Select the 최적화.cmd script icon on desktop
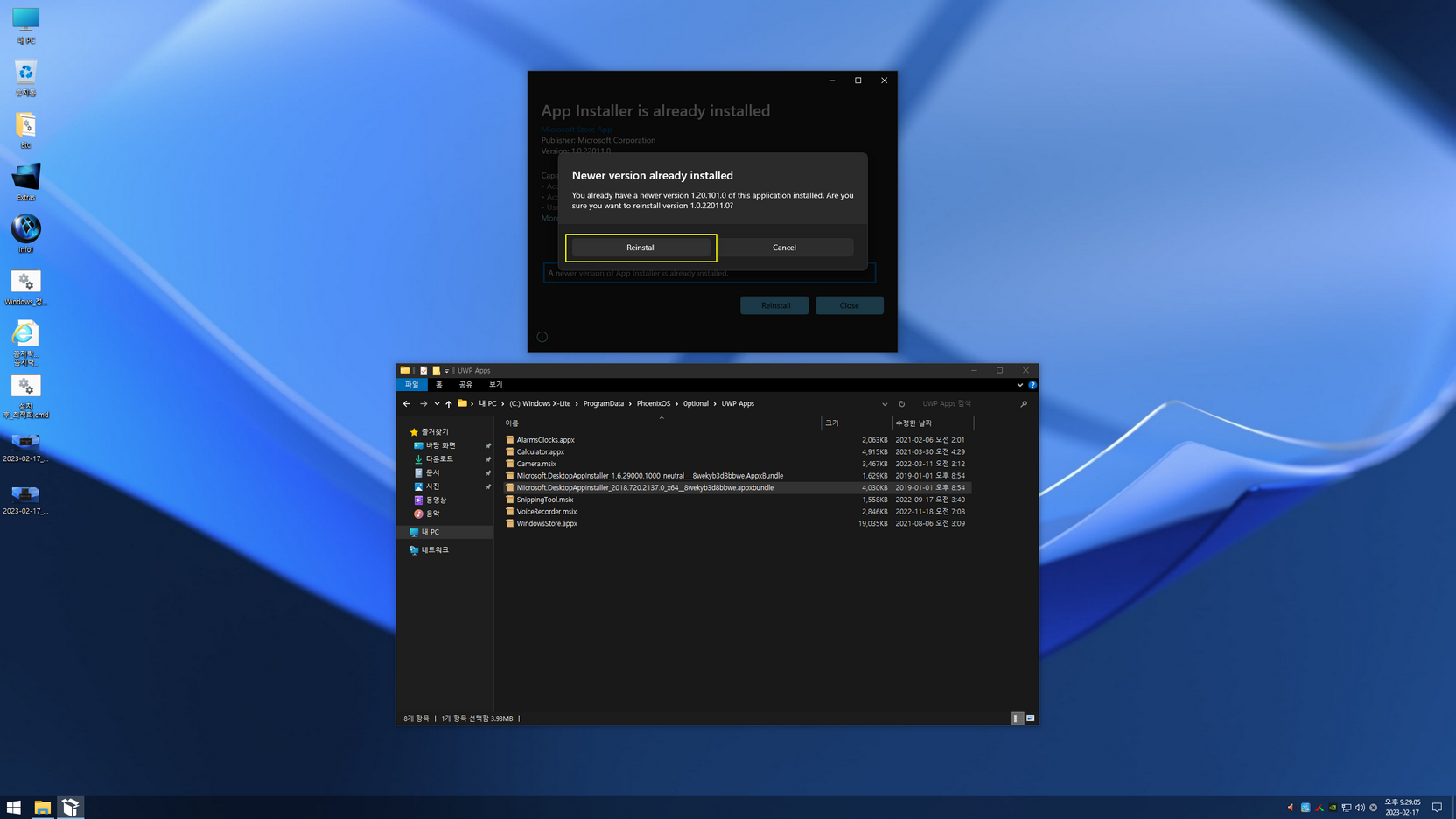The image size is (1456, 819). 25,396
